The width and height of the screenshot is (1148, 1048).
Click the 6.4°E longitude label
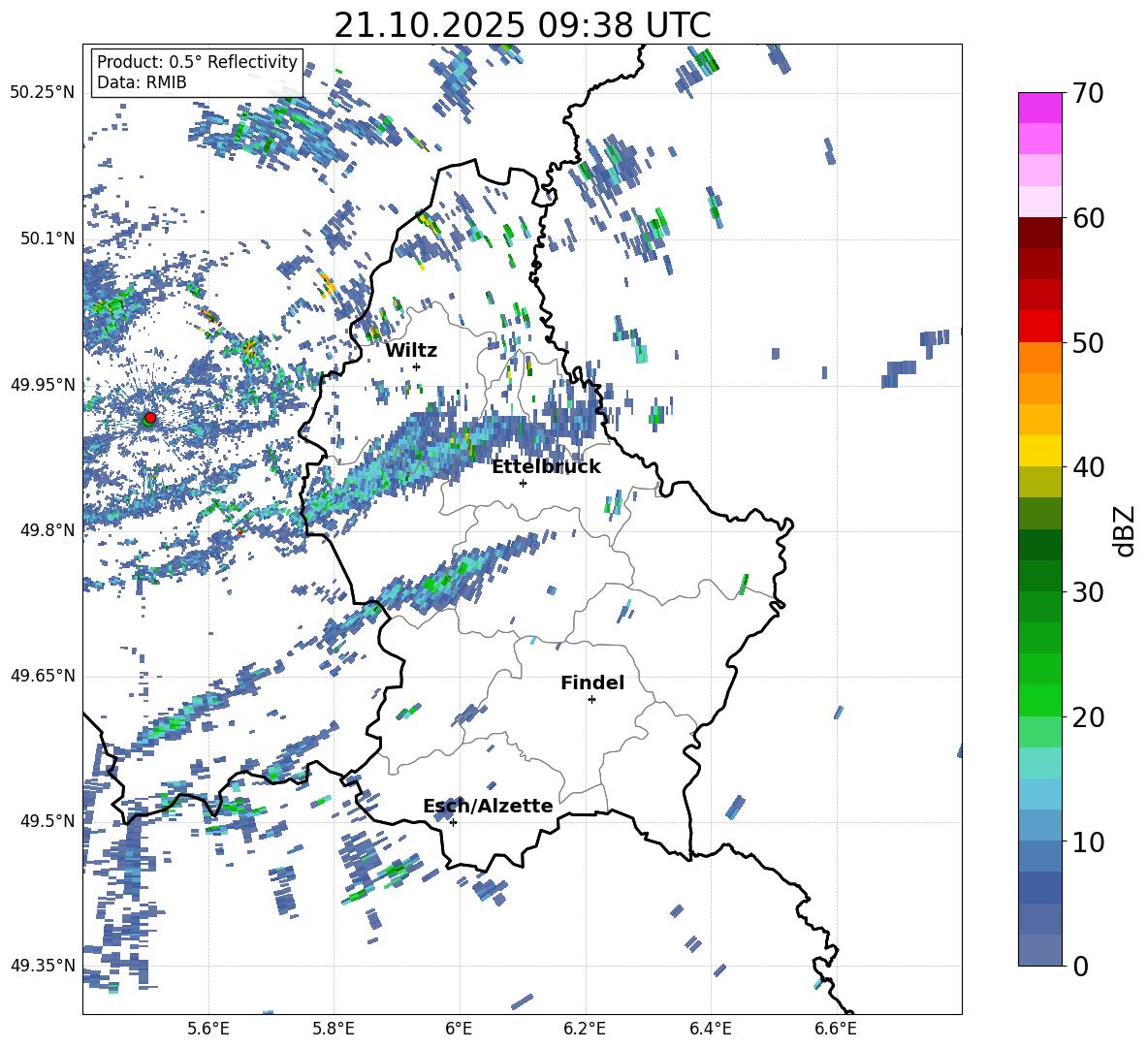click(x=710, y=1029)
